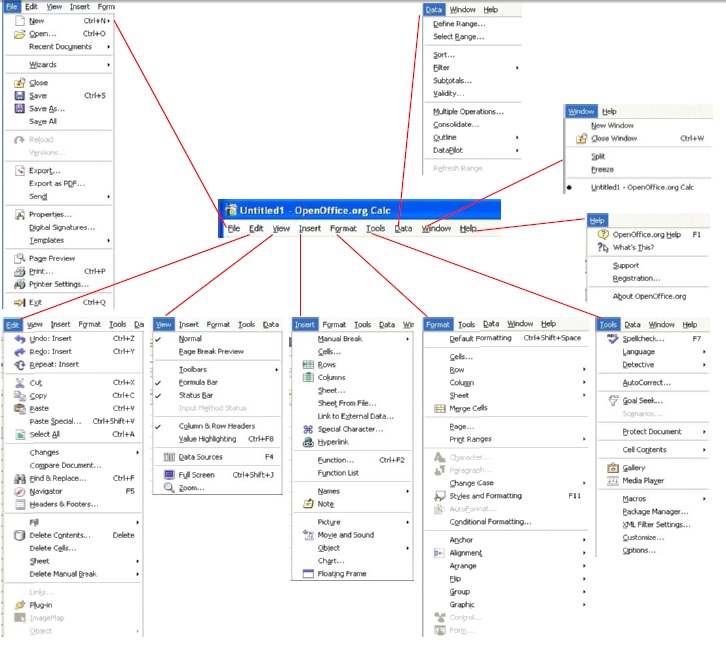This screenshot has height=646, width=726.
Task: Click the Cut scissors icon in Edit menu
Action: pos(20,383)
